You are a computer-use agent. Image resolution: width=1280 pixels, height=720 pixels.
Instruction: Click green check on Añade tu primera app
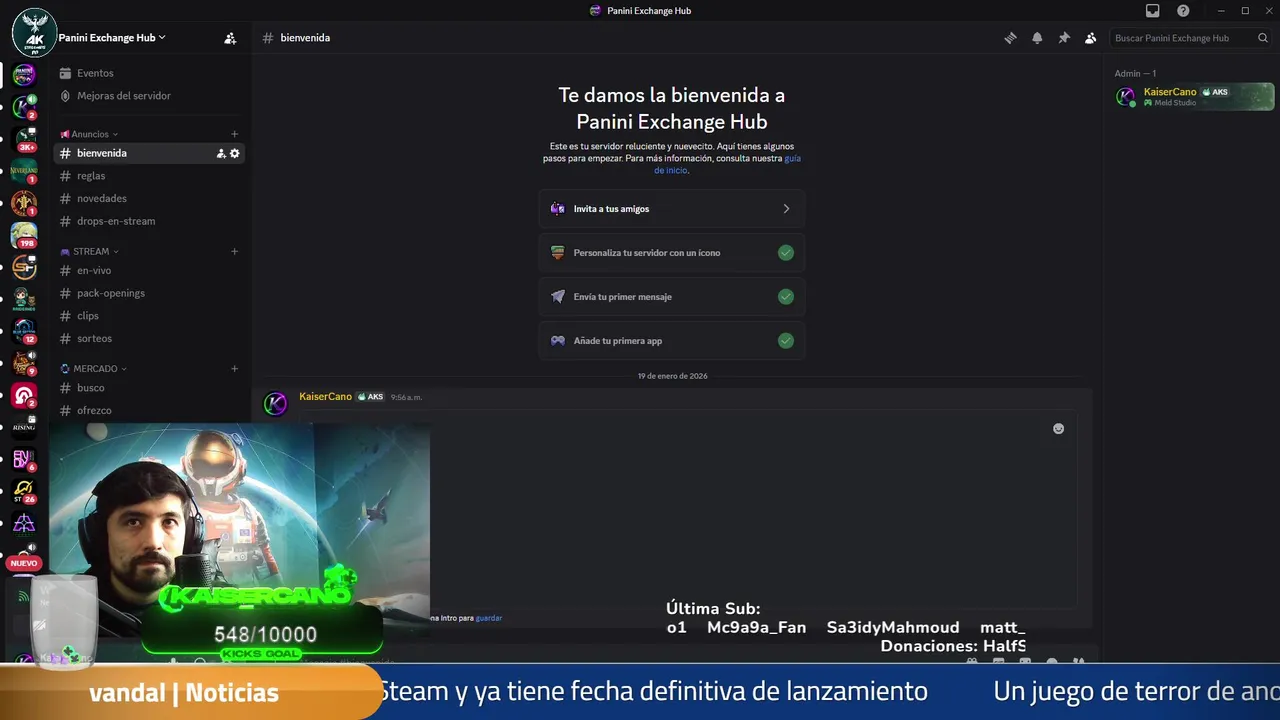[786, 341]
